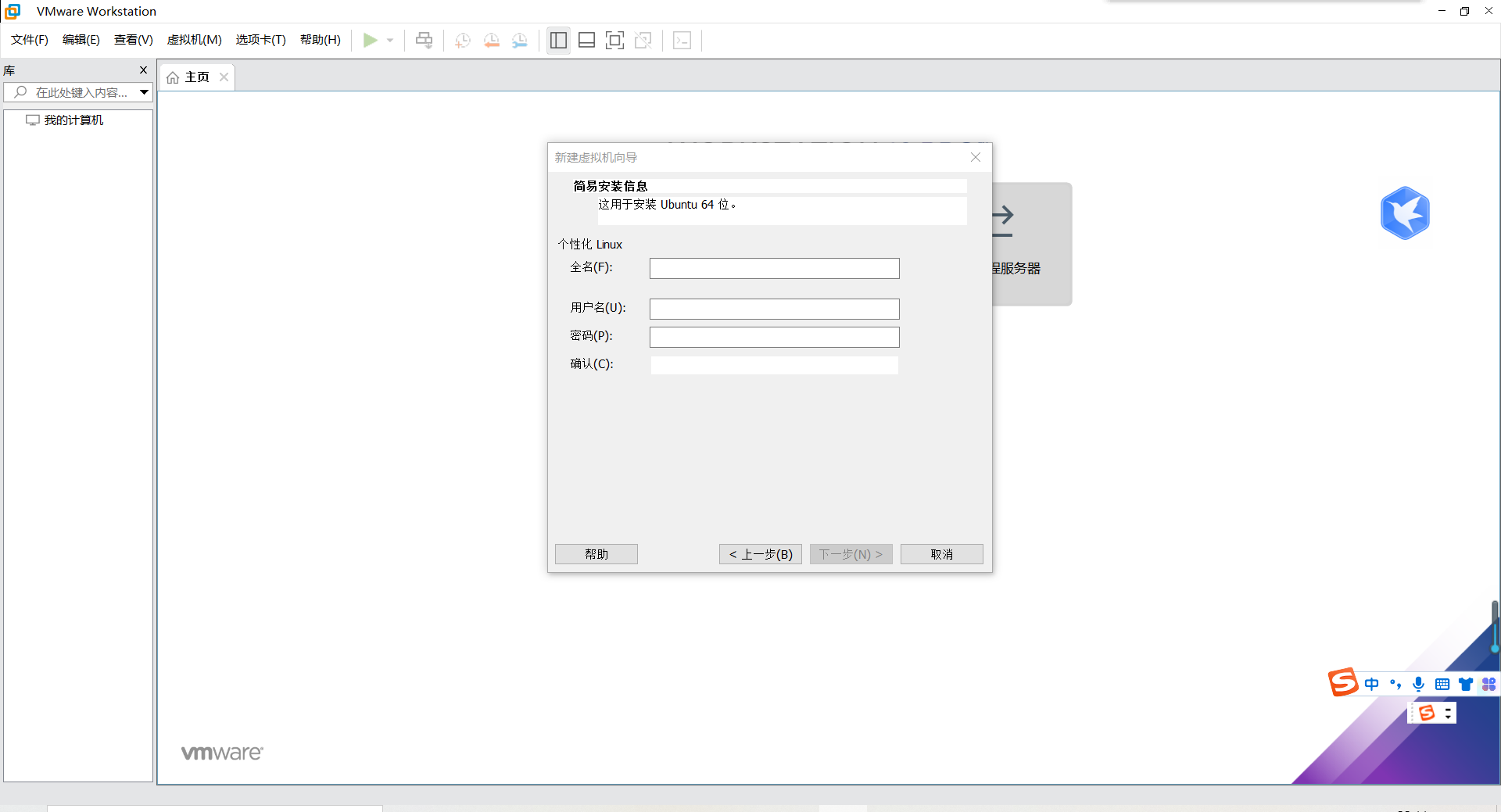Open the 帮助(H) menu

(321, 40)
